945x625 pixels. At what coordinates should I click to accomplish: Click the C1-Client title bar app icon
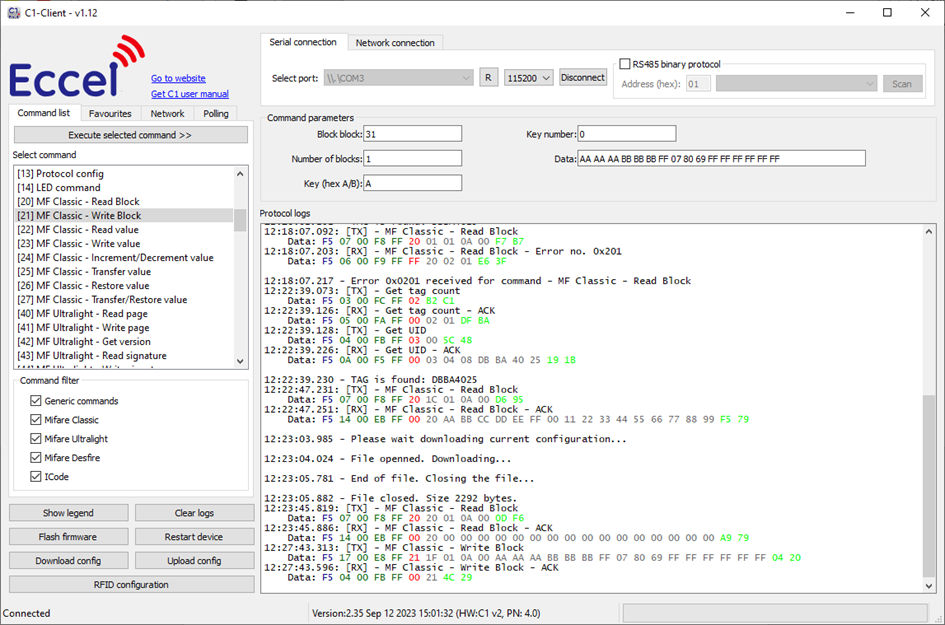(x=14, y=12)
